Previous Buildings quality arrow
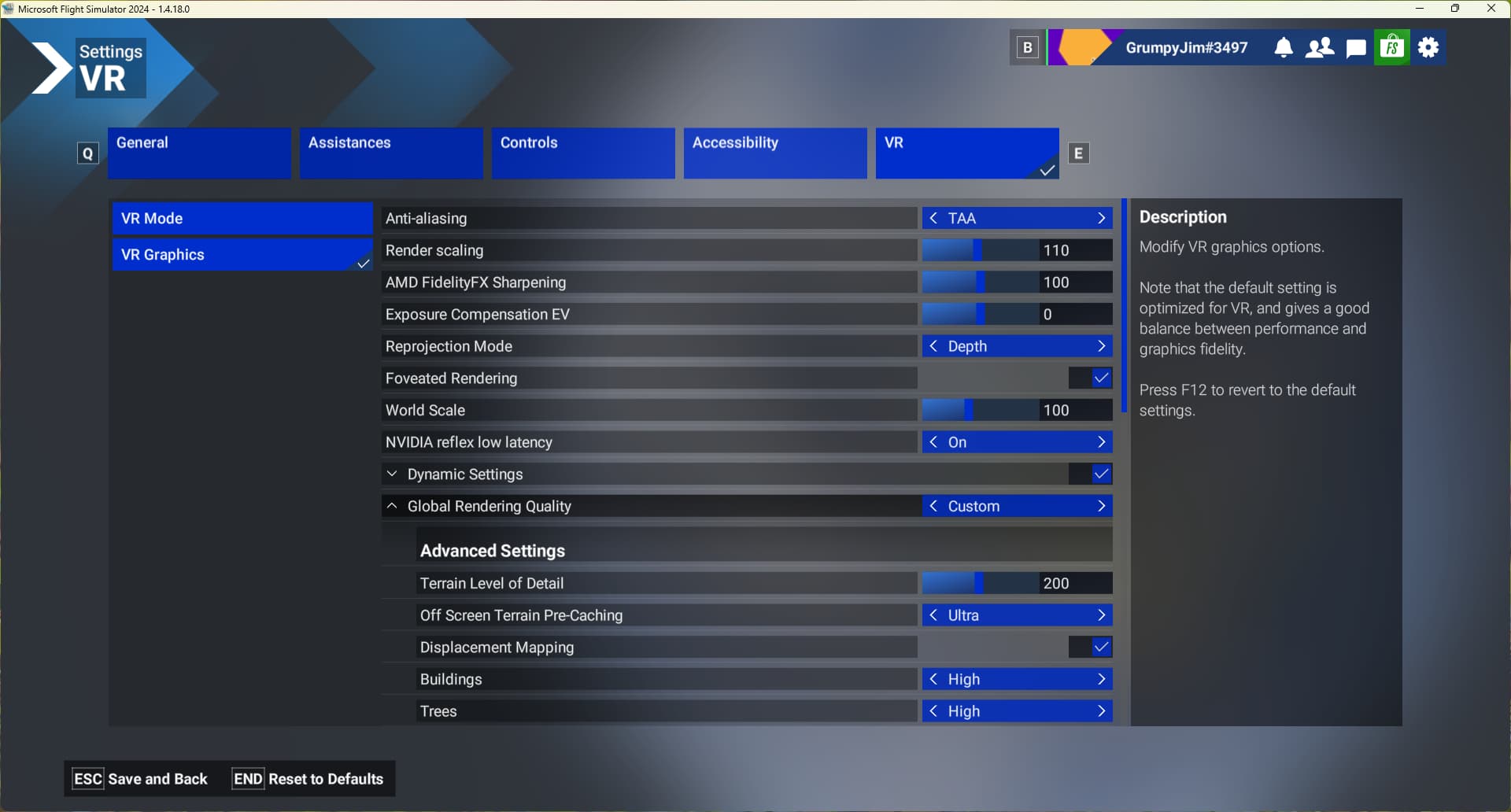The image size is (1511, 812). pyautogui.click(x=933, y=679)
